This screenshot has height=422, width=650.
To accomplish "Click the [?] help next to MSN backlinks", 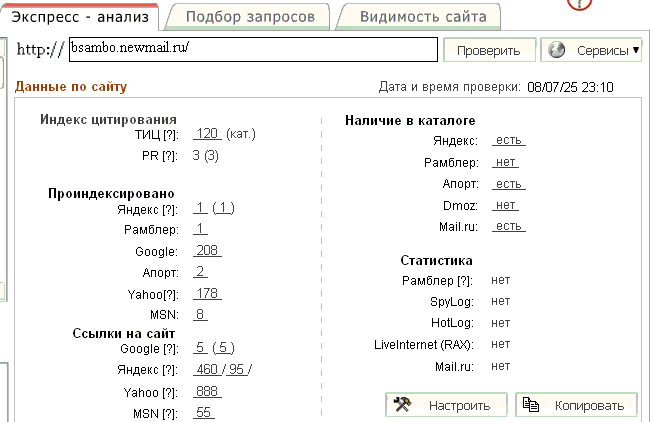I will click(170, 414).
